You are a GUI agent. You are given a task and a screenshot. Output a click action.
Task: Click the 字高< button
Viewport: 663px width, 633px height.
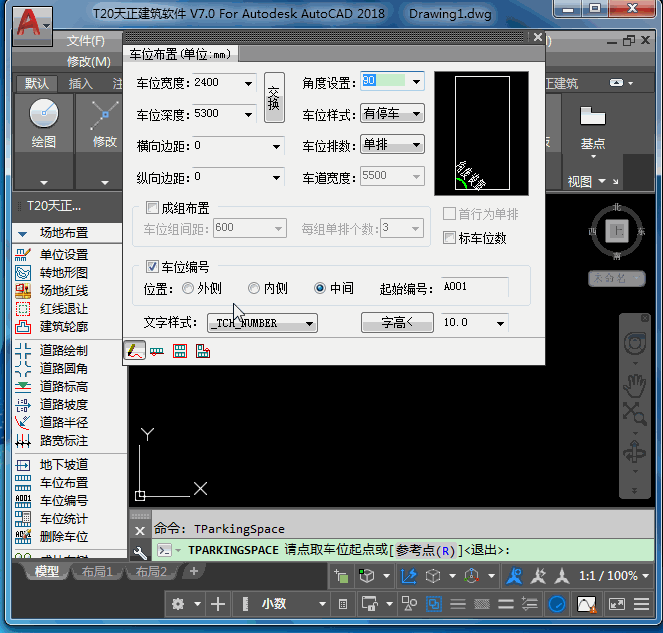coord(397,323)
